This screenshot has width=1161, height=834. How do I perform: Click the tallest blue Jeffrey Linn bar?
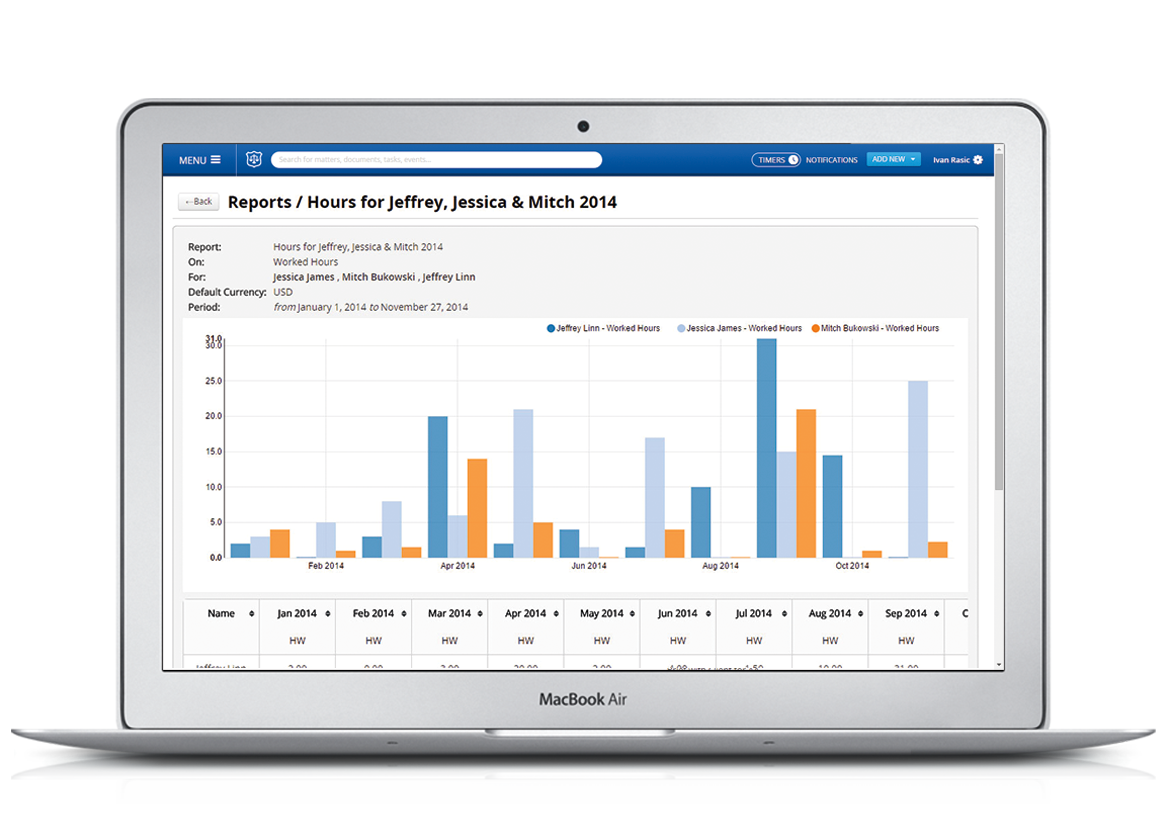766,448
